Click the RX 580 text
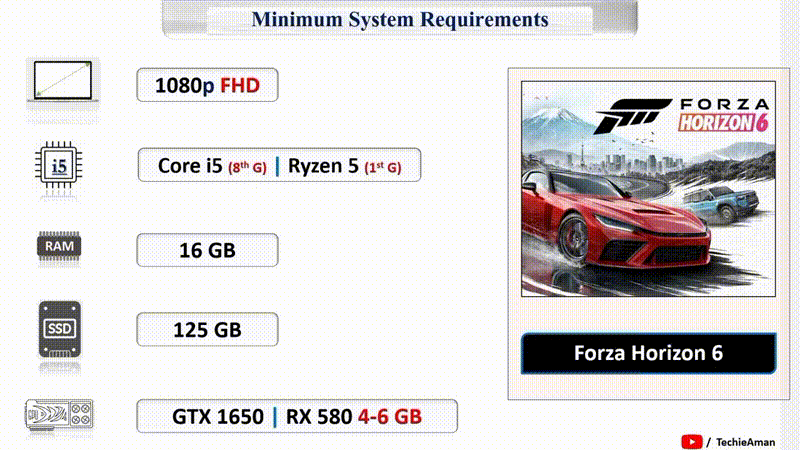The height and width of the screenshot is (450, 800). (319, 417)
